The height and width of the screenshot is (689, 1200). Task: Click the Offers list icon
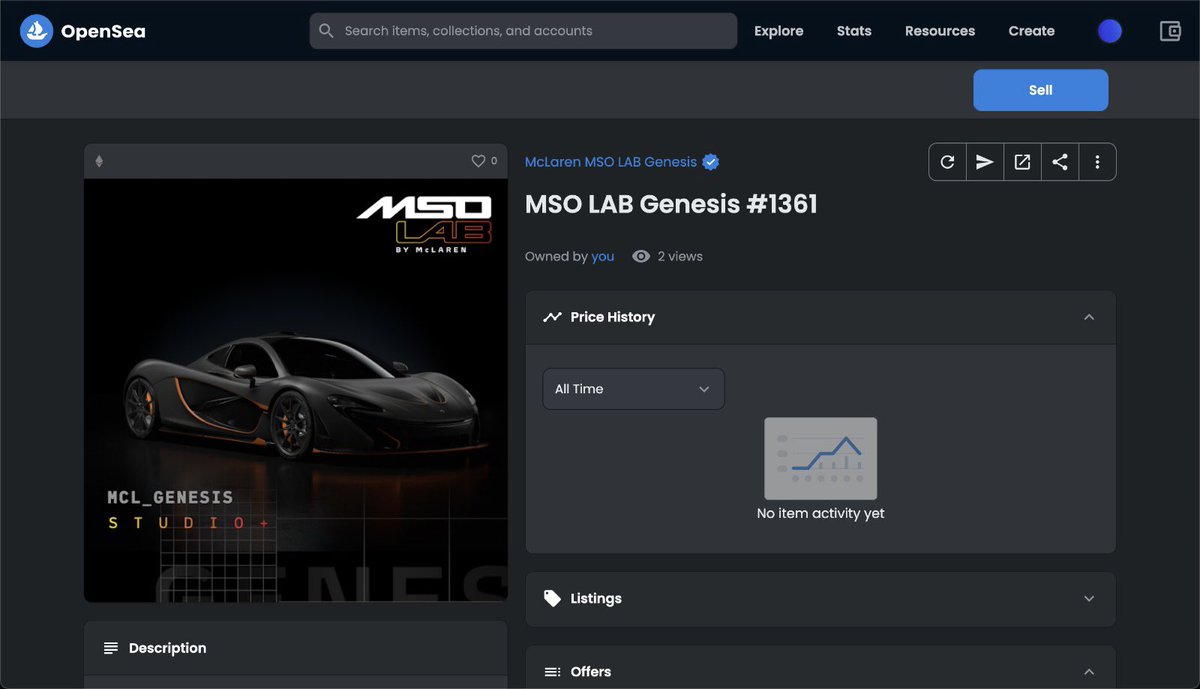pyautogui.click(x=552, y=672)
